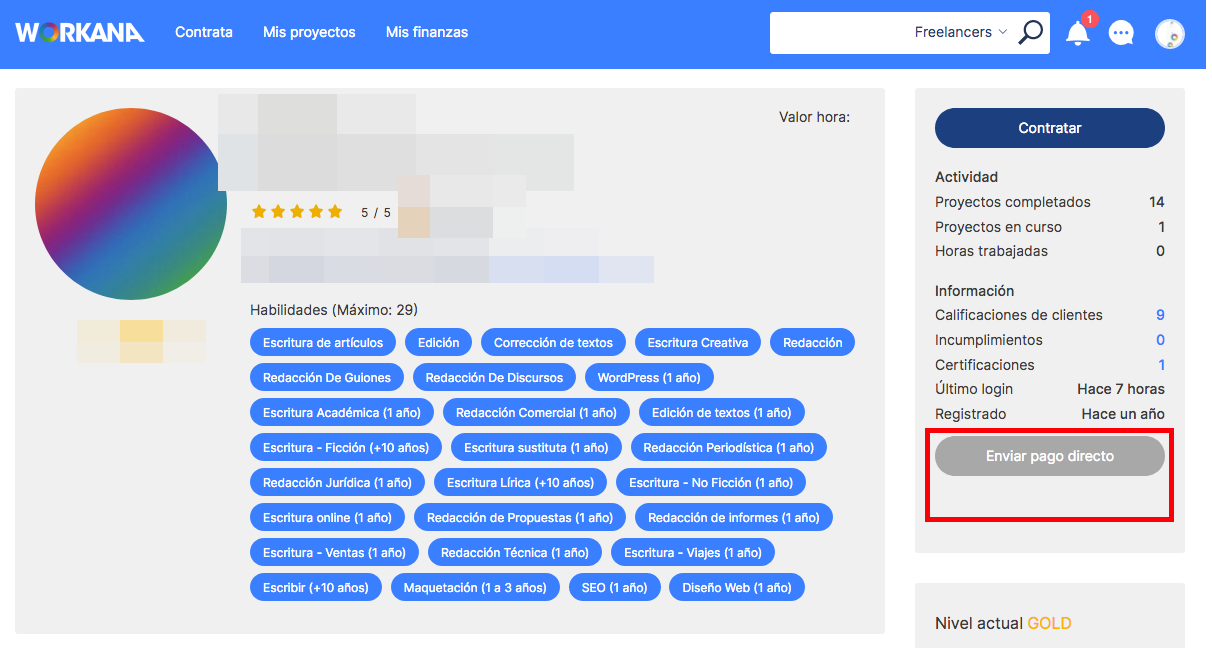Image resolution: width=1212 pixels, height=648 pixels.
Task: Click the Workana logo
Action: (x=80, y=32)
